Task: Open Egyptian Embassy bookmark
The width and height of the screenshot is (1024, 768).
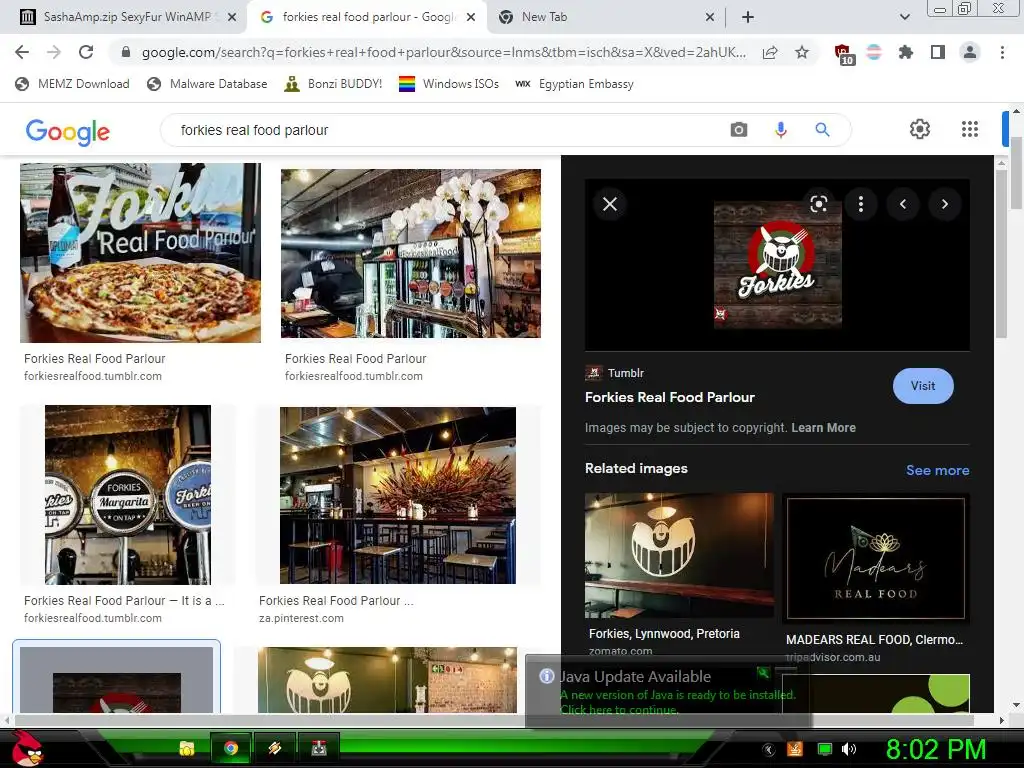Action: pyautogui.click(x=575, y=84)
